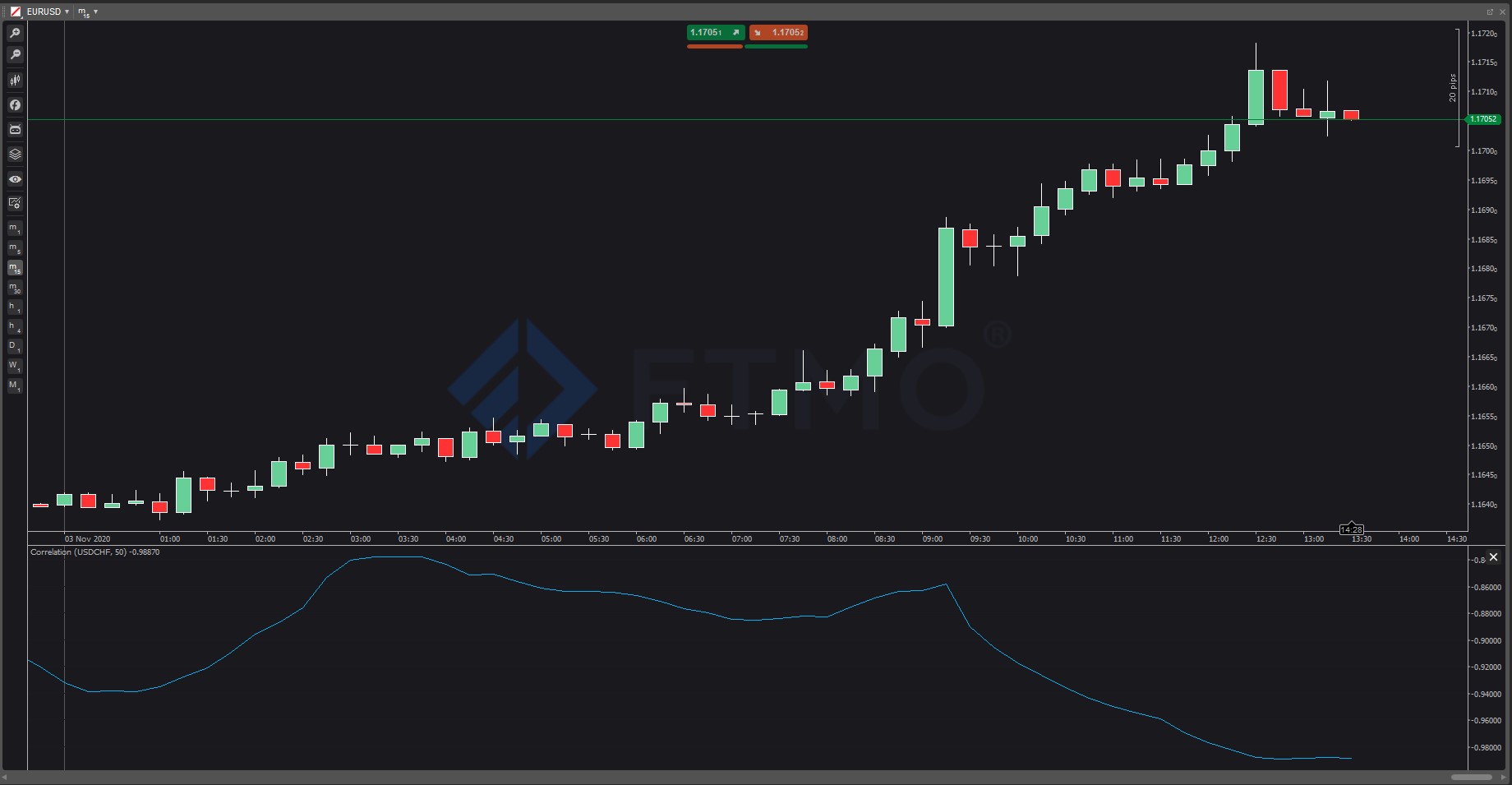Open chart settings gear icon in sidebar
The width and height of the screenshot is (1512, 785).
15,203
